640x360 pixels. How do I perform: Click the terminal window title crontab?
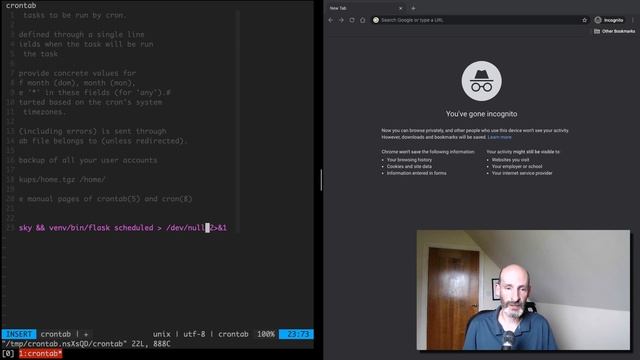pos(21,5)
